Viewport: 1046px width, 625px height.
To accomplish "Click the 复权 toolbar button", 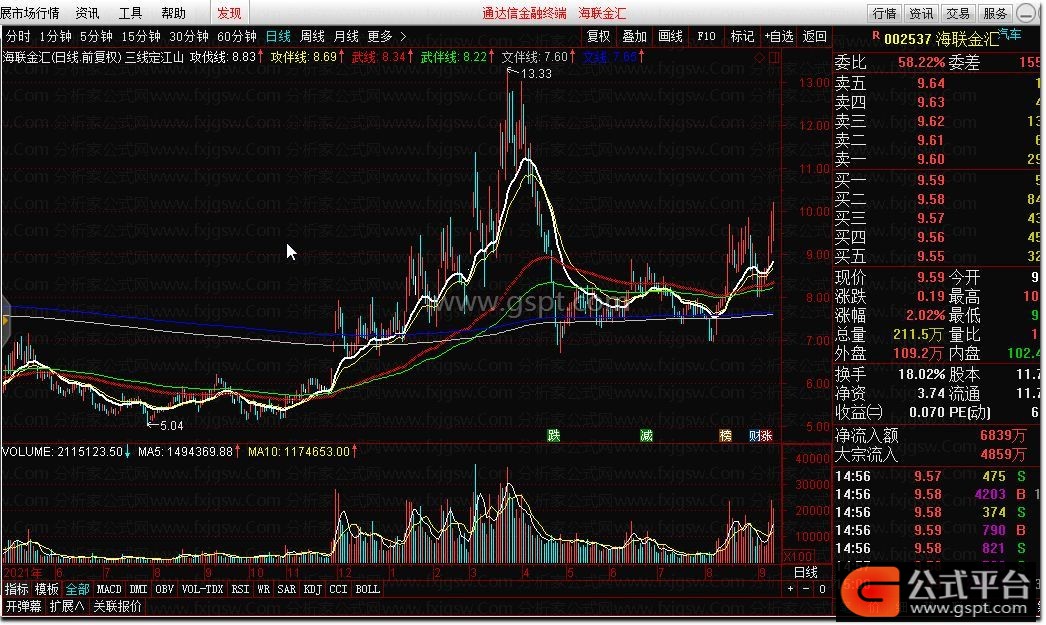I will tap(598, 36).
